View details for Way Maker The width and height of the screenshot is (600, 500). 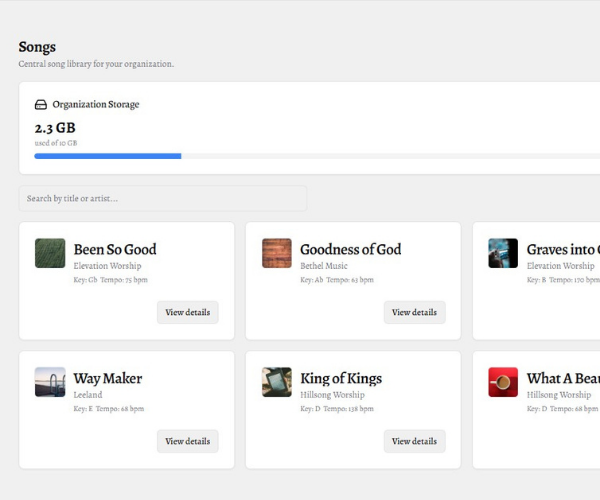(x=188, y=441)
